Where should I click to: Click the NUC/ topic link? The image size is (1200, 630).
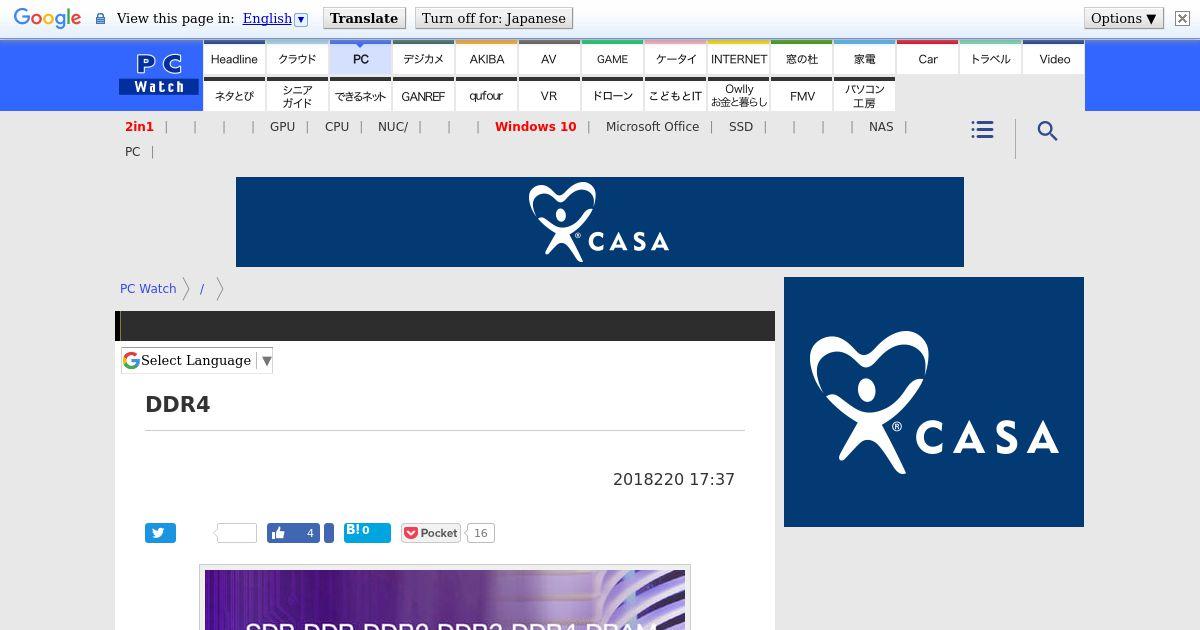393,127
